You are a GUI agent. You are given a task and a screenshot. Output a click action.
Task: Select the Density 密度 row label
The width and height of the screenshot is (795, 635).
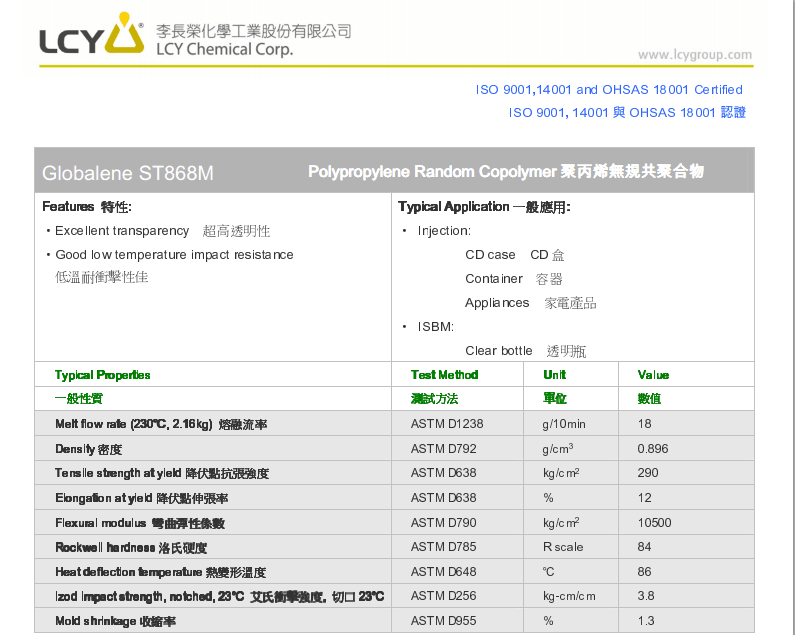click(x=89, y=449)
